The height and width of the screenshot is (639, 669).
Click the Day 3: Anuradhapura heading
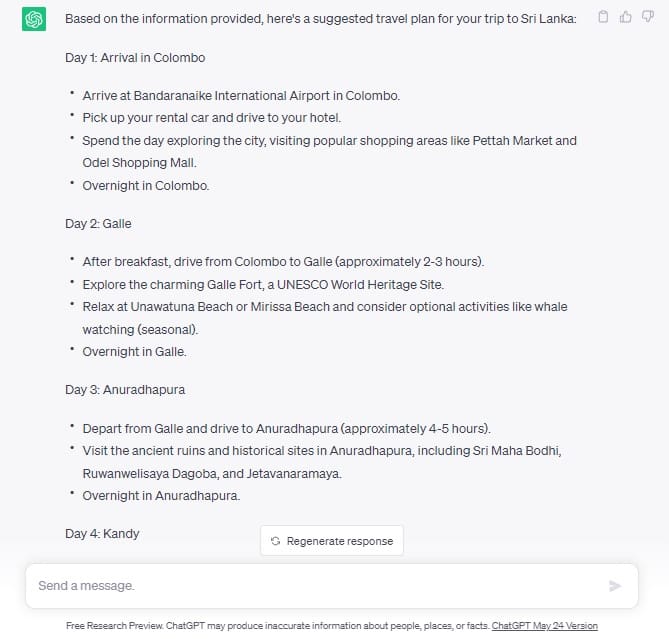click(125, 389)
